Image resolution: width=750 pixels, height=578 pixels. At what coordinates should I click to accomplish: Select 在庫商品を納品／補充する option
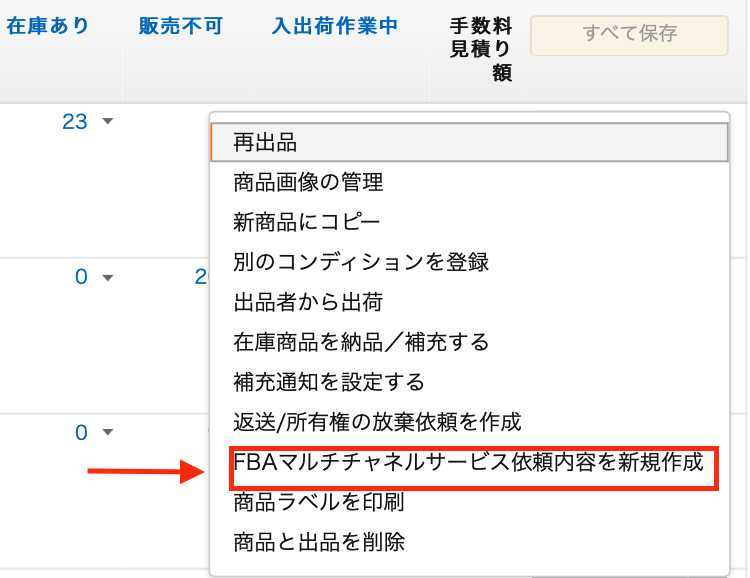pyautogui.click(x=361, y=343)
